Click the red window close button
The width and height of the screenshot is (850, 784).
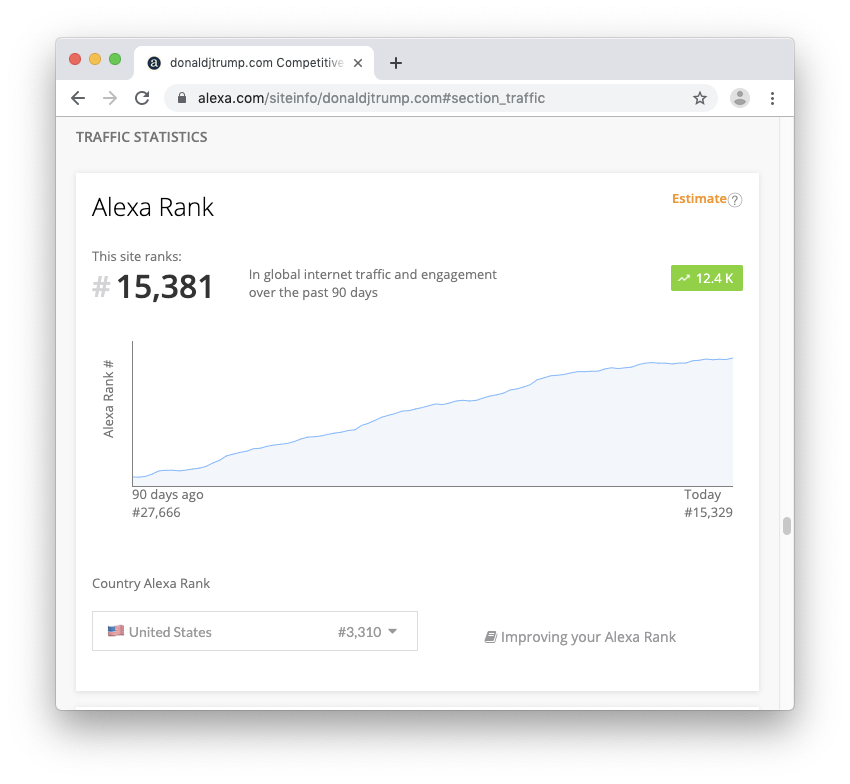click(75, 59)
